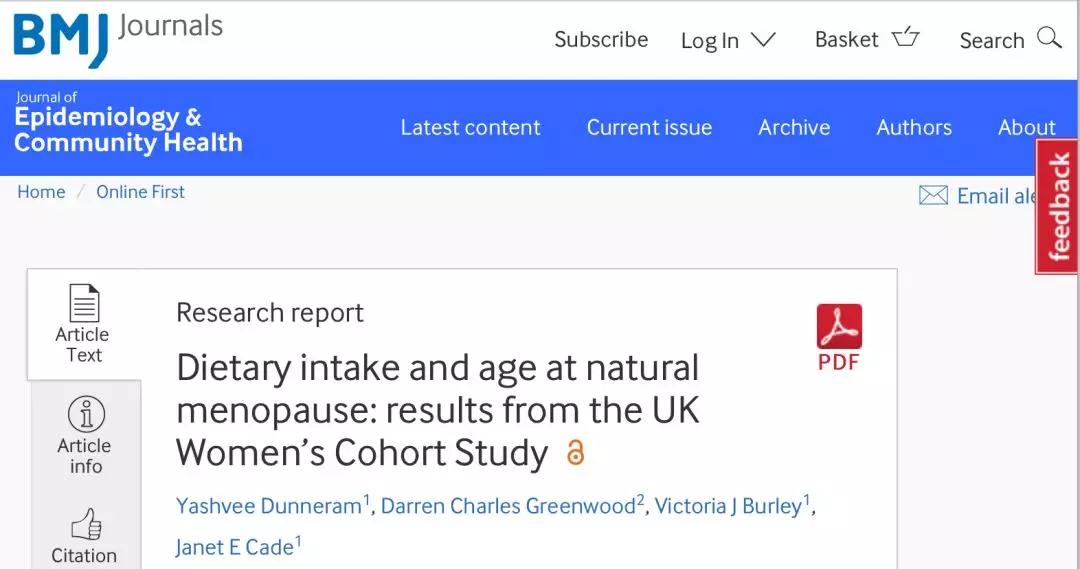Open the Current issue menu item
This screenshot has height=569, width=1080.
(x=649, y=127)
